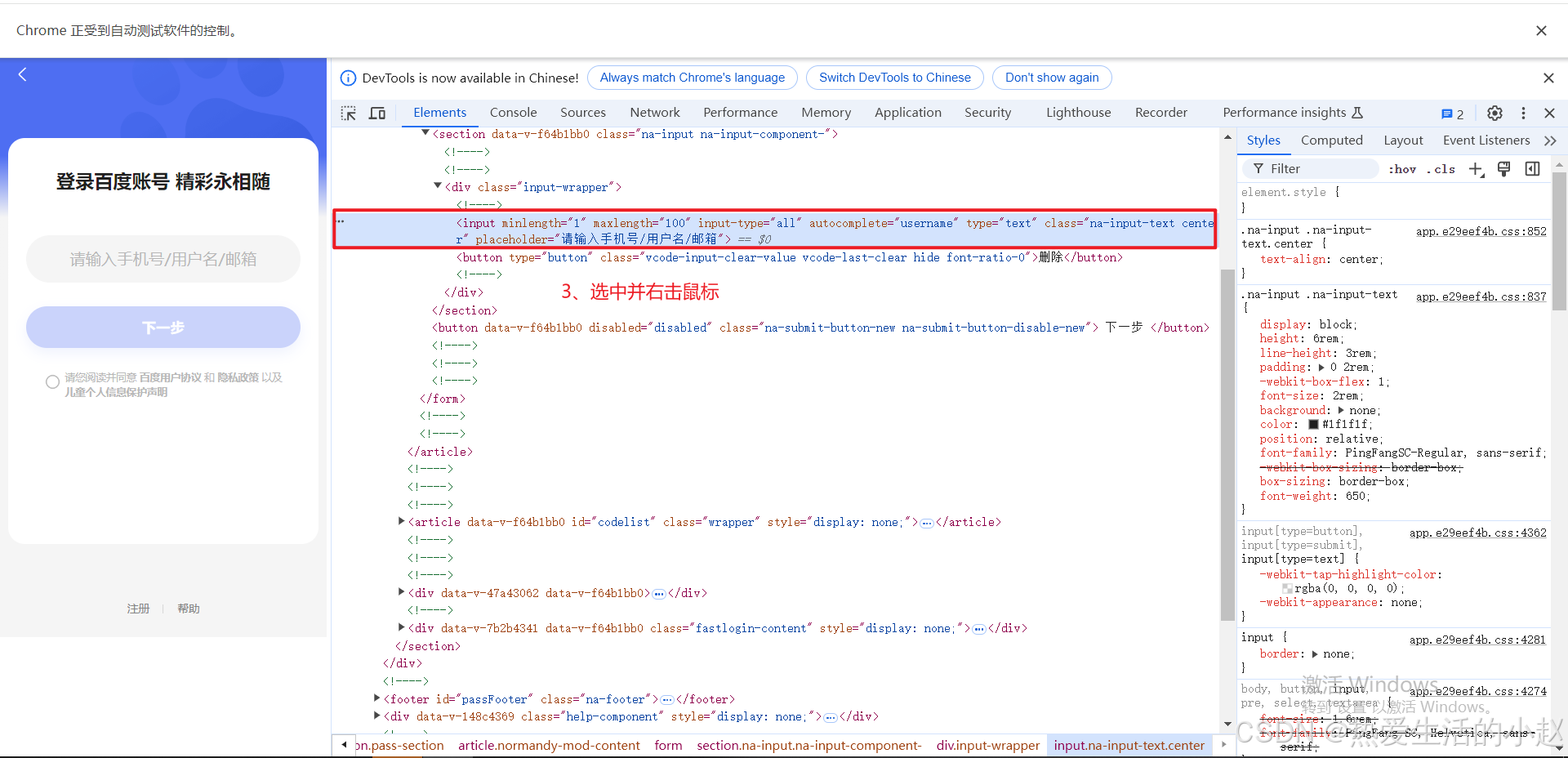1568x758 pixels.
Task: Show more Styles pane tabs chevron
Action: coord(1550,140)
